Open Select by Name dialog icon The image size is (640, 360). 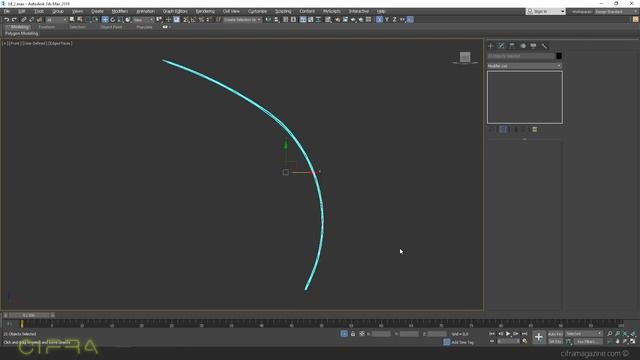pos(80,20)
